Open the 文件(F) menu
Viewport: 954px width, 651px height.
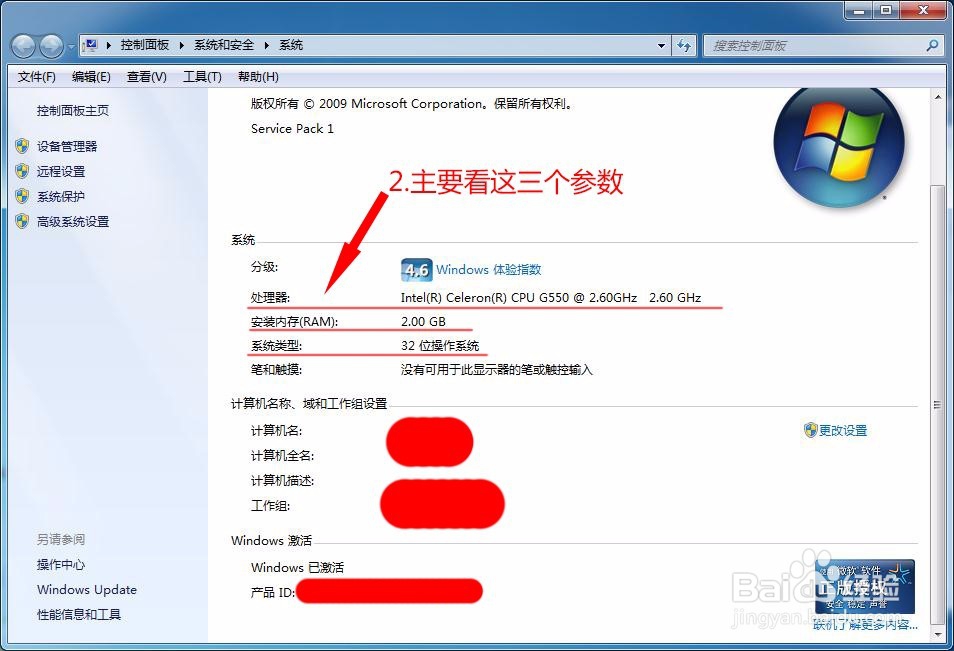[37, 77]
